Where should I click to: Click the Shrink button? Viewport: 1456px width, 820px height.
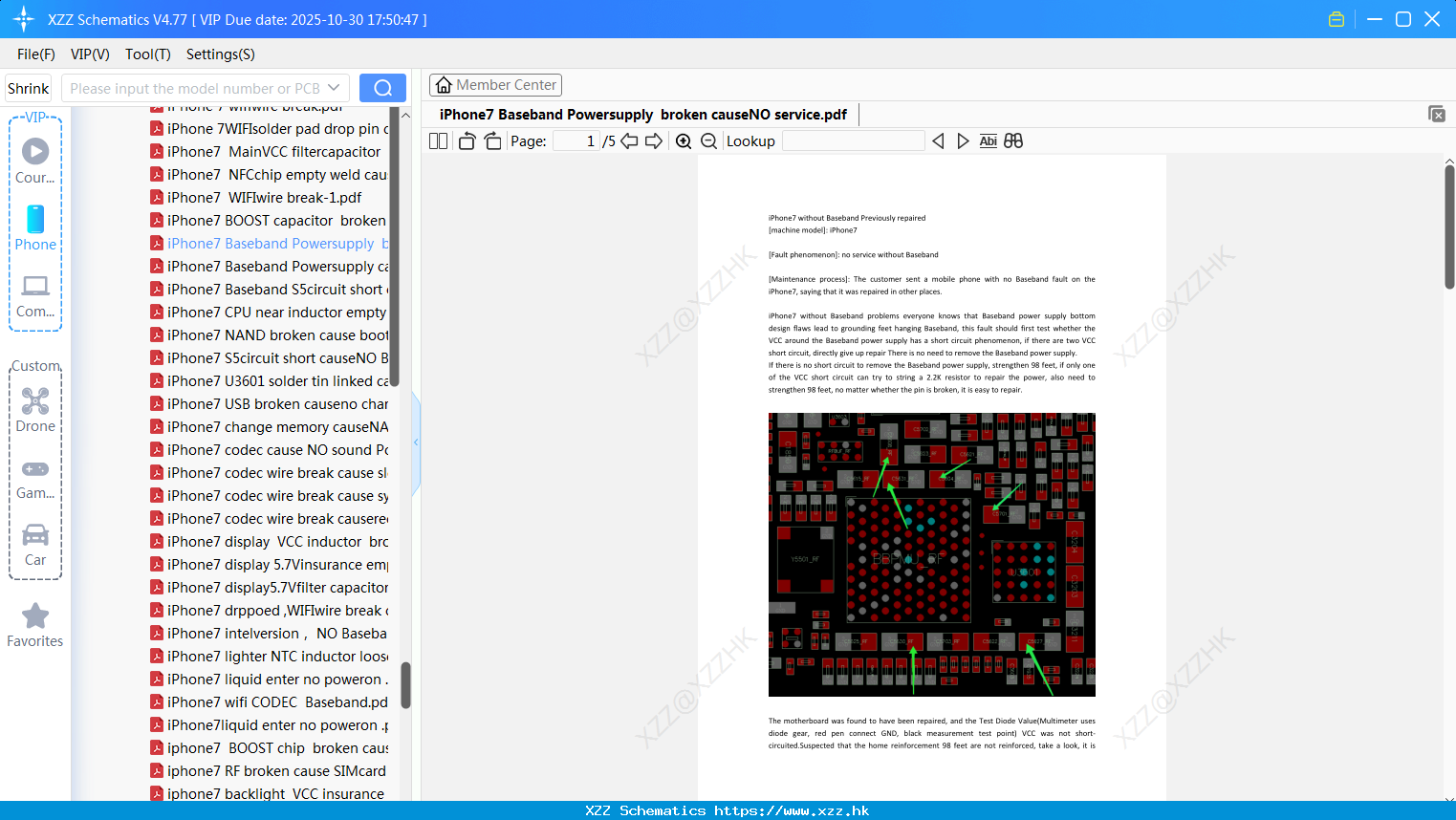pyautogui.click(x=29, y=88)
